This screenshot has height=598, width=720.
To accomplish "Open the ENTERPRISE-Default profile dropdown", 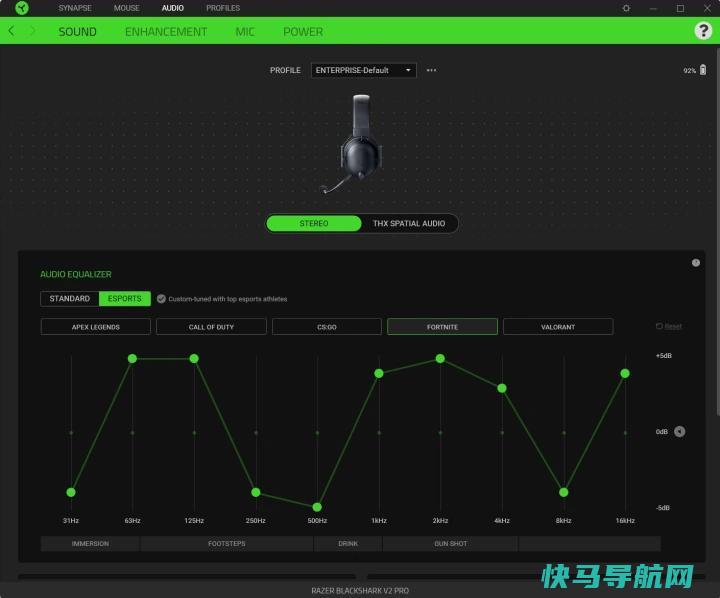I will (x=364, y=70).
